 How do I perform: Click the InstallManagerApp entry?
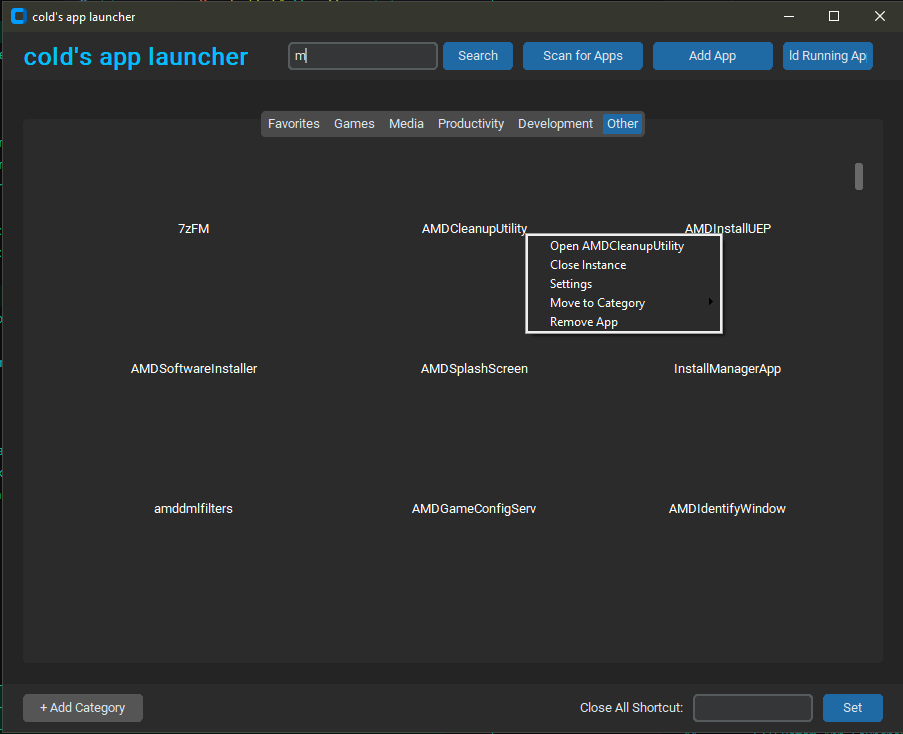(727, 368)
